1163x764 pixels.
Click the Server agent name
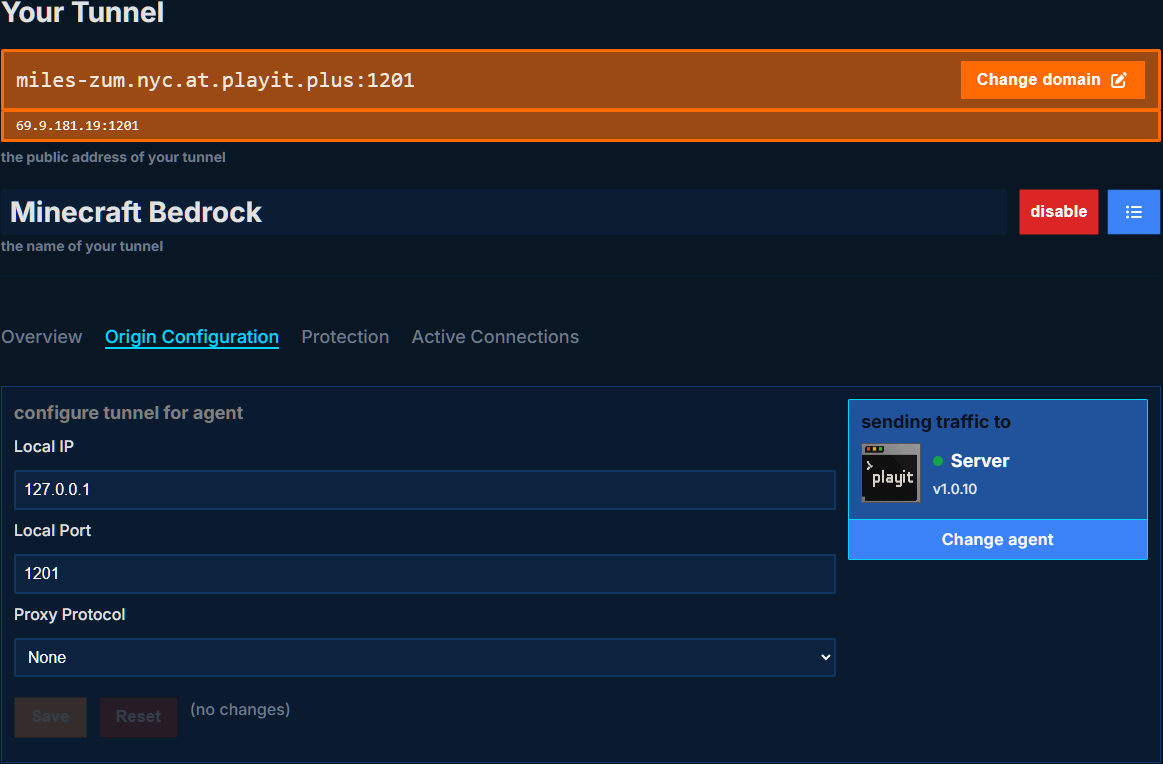tap(980, 461)
